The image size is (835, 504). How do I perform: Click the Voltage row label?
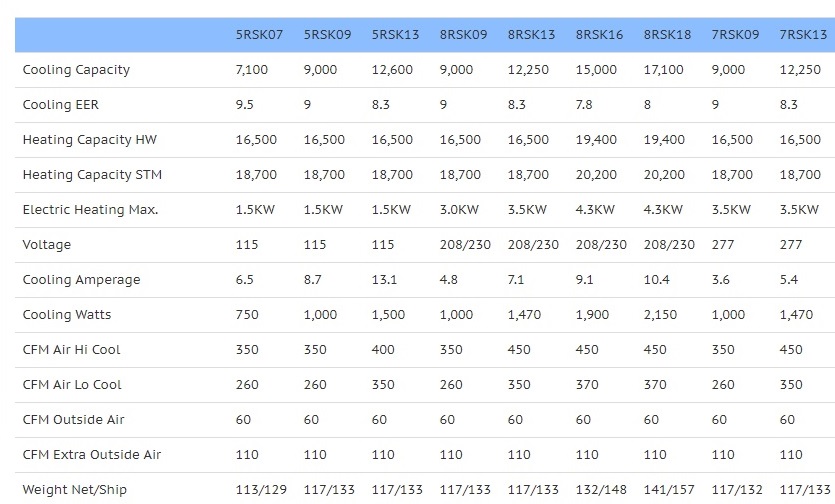tap(46, 245)
